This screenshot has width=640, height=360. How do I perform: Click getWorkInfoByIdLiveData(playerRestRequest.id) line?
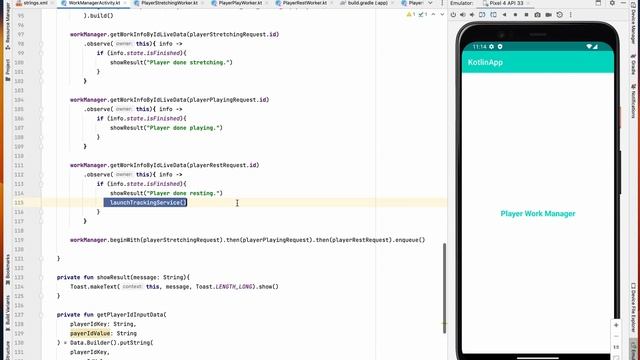[164, 165]
